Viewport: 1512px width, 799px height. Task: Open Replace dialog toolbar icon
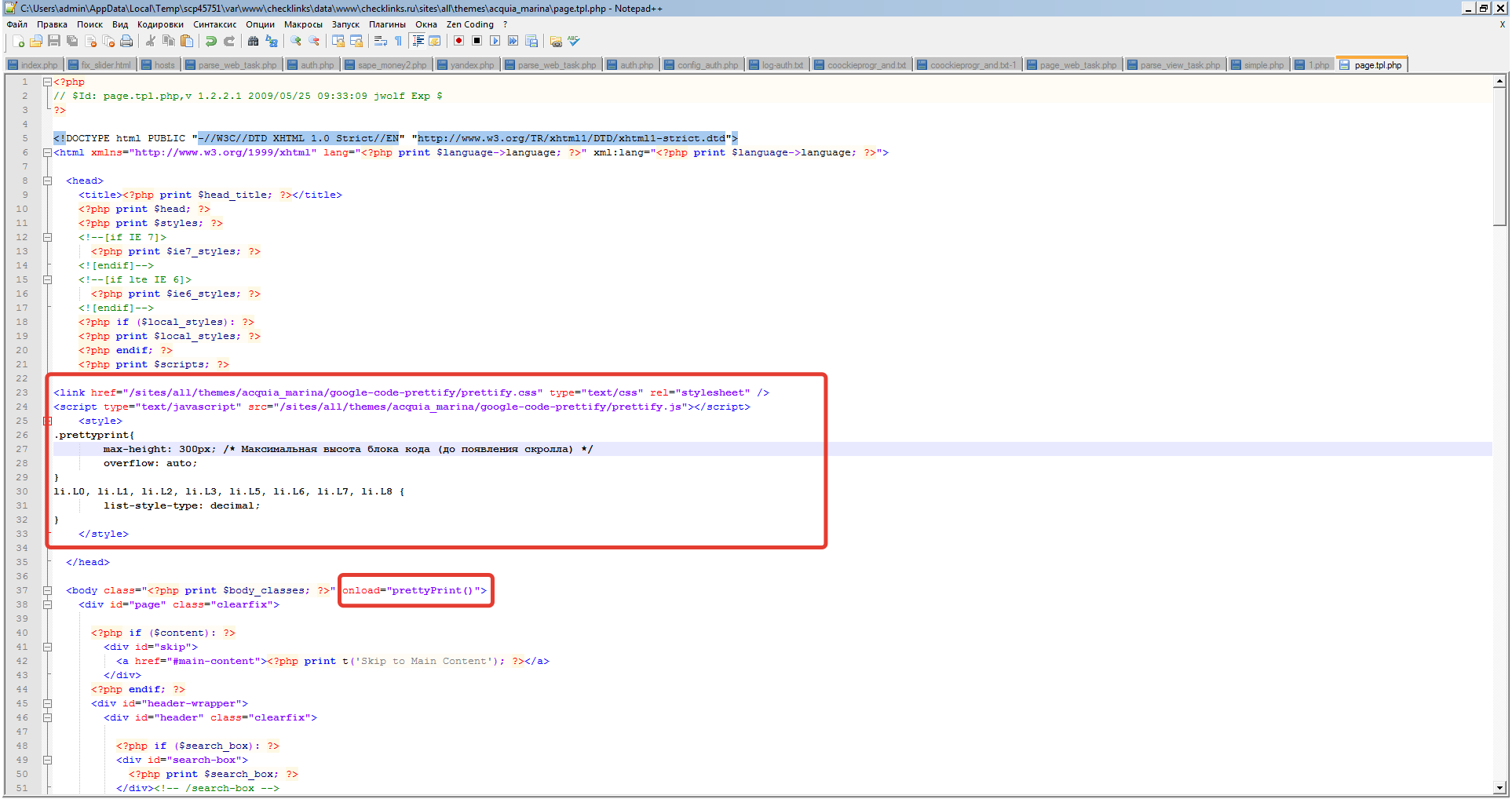point(271,42)
